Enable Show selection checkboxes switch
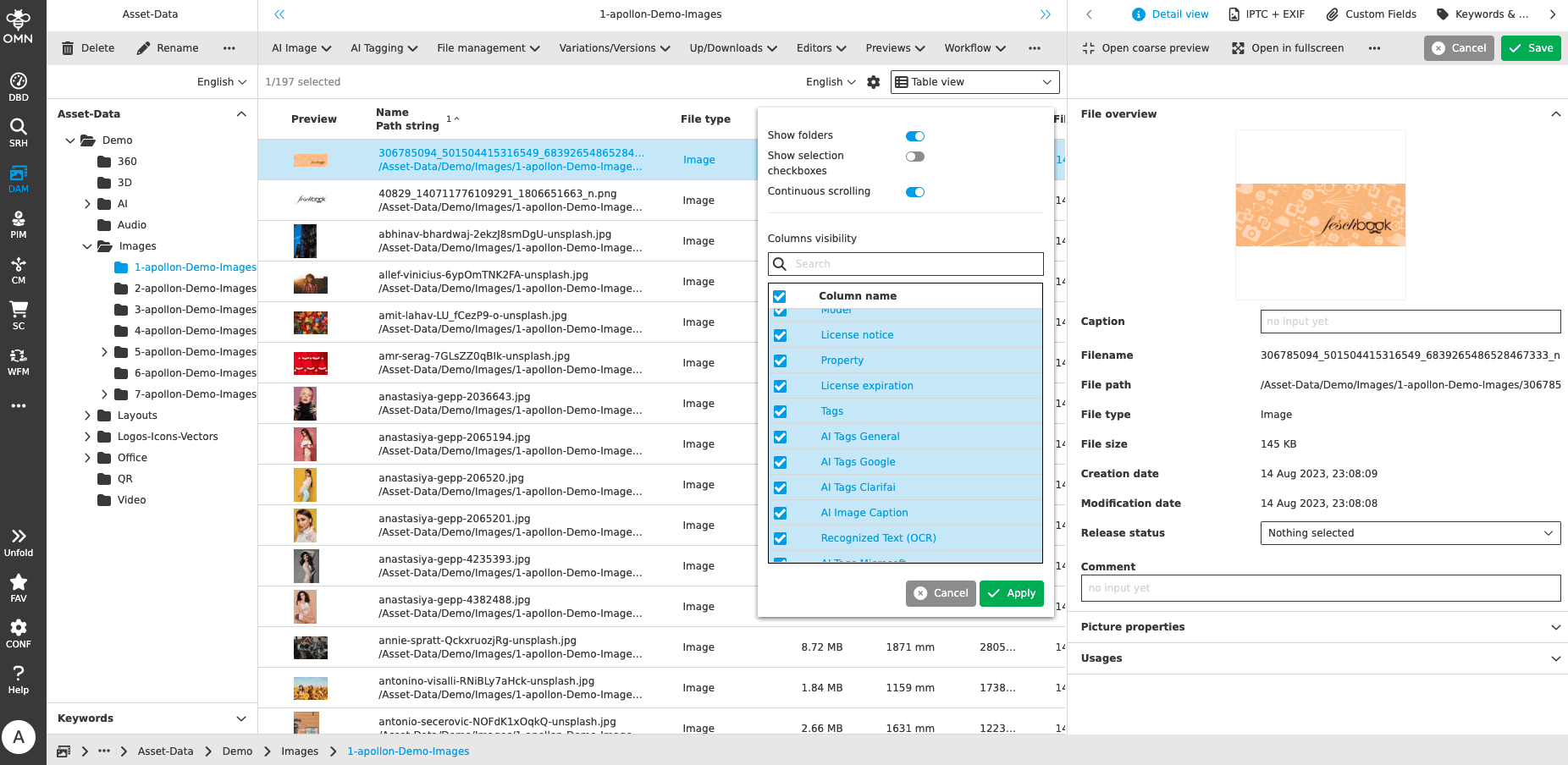 [x=914, y=157]
